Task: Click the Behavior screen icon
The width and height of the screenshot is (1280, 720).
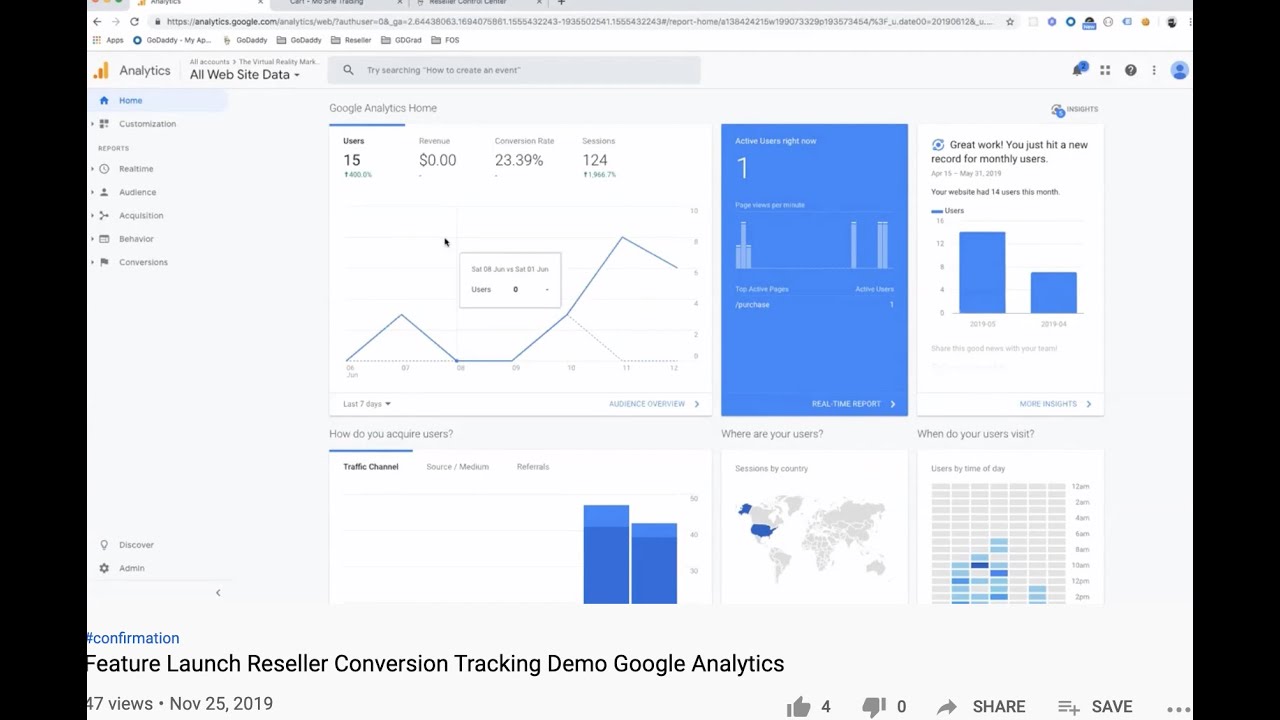Action: (104, 239)
